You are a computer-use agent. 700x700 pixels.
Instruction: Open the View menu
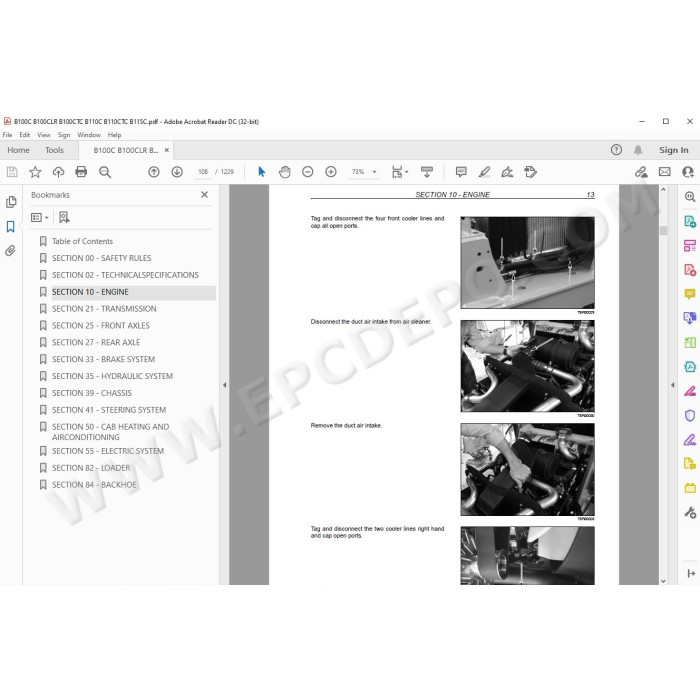(44, 135)
